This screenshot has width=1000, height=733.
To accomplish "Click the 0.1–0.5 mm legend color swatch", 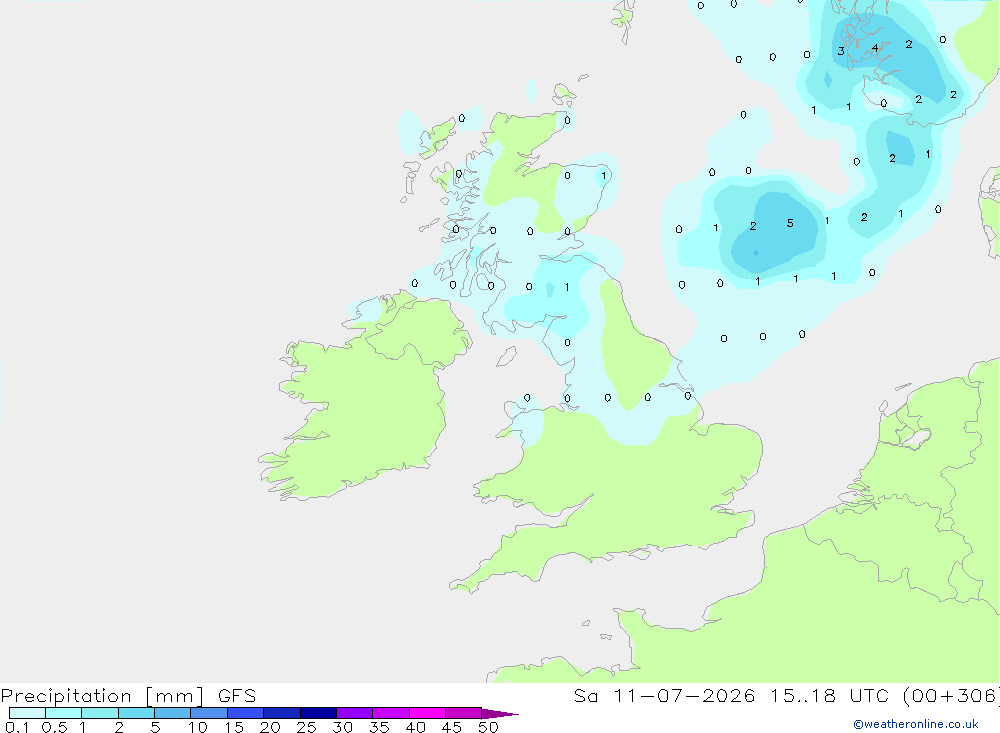I will tap(27, 713).
